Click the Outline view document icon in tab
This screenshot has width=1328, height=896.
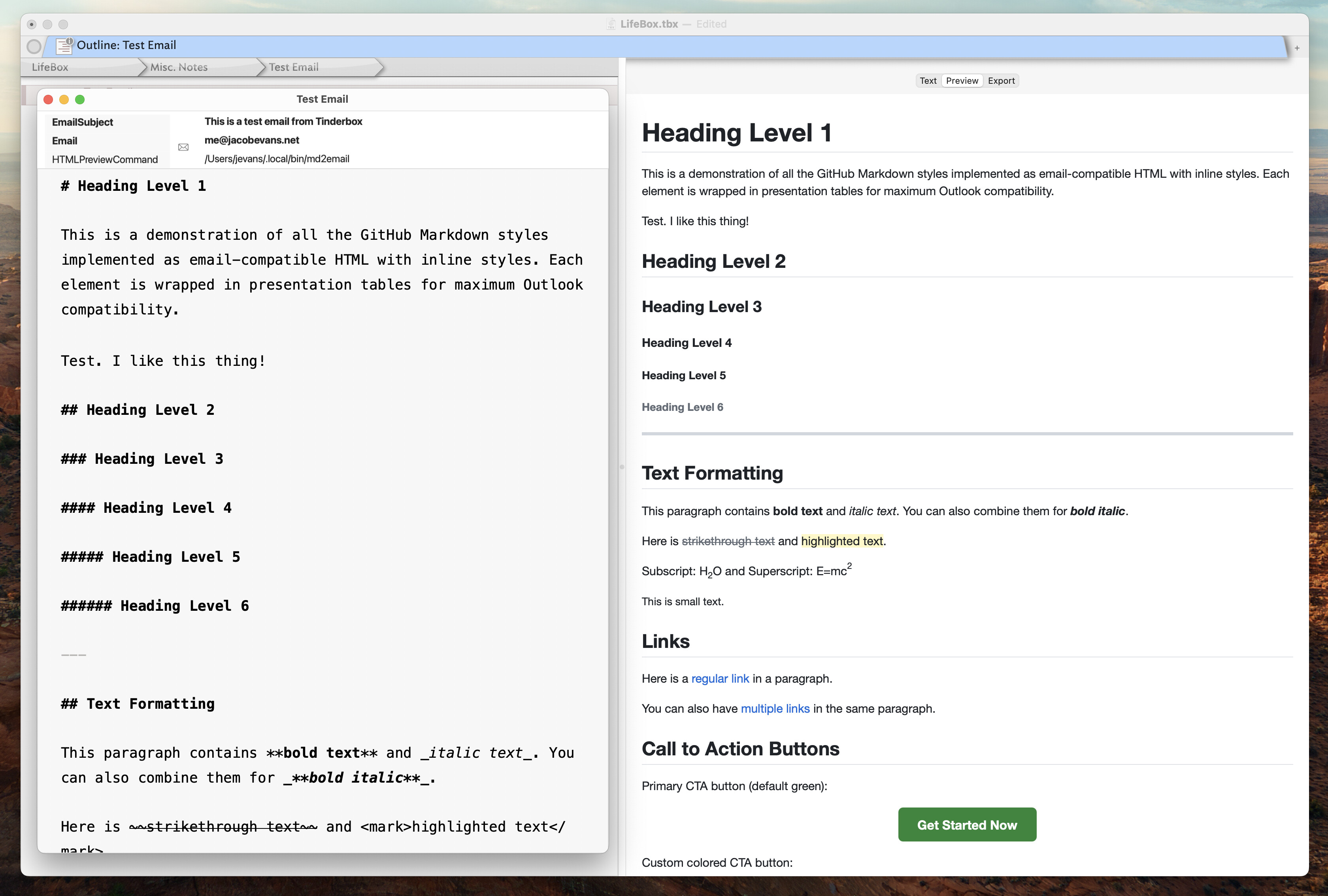pyautogui.click(x=64, y=45)
